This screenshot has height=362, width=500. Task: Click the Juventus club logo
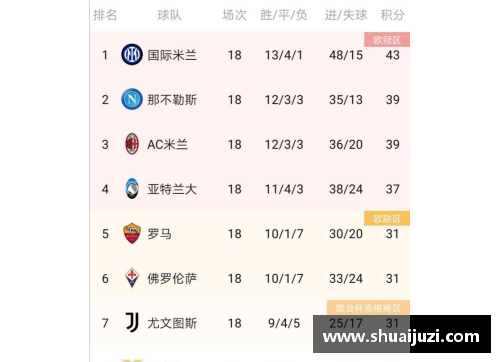(x=132, y=322)
